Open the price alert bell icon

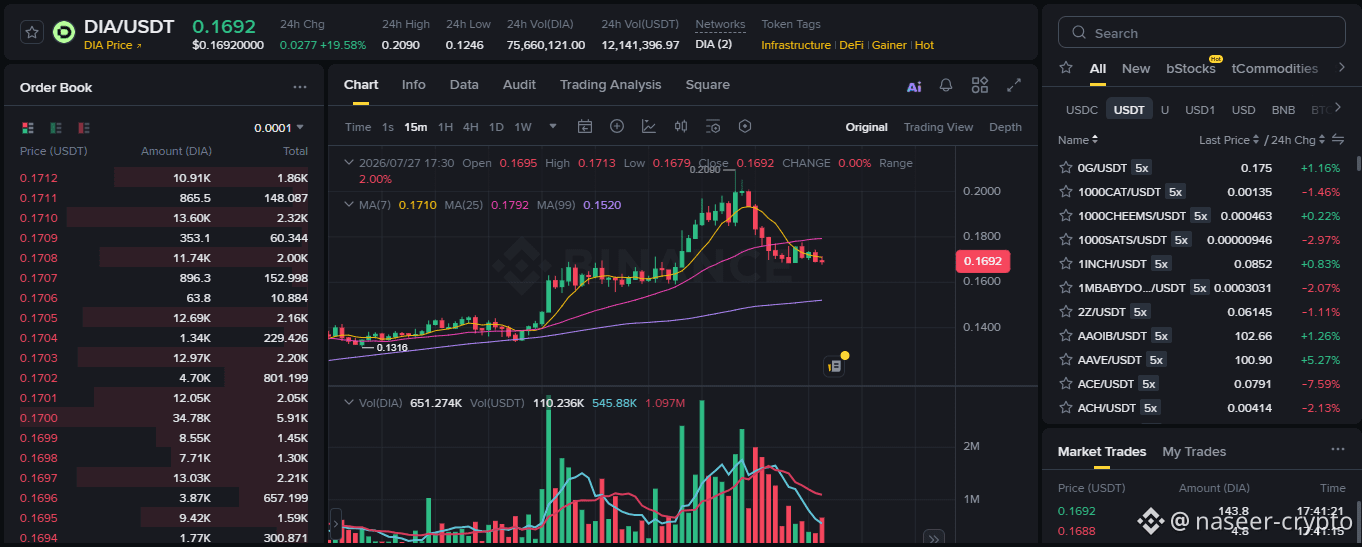pyautogui.click(x=946, y=86)
